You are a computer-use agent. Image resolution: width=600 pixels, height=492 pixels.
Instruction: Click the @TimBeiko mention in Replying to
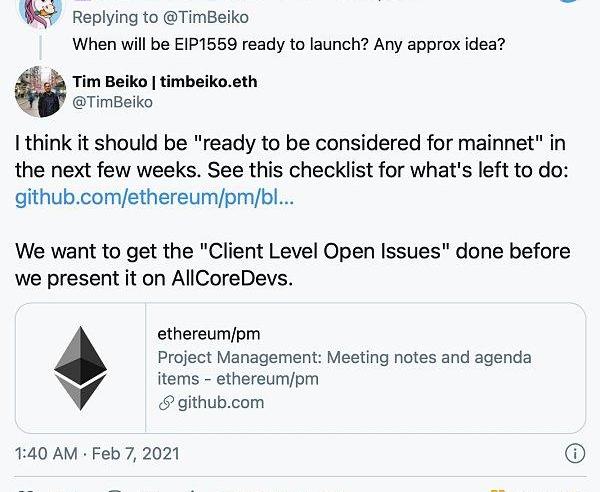(x=211, y=17)
